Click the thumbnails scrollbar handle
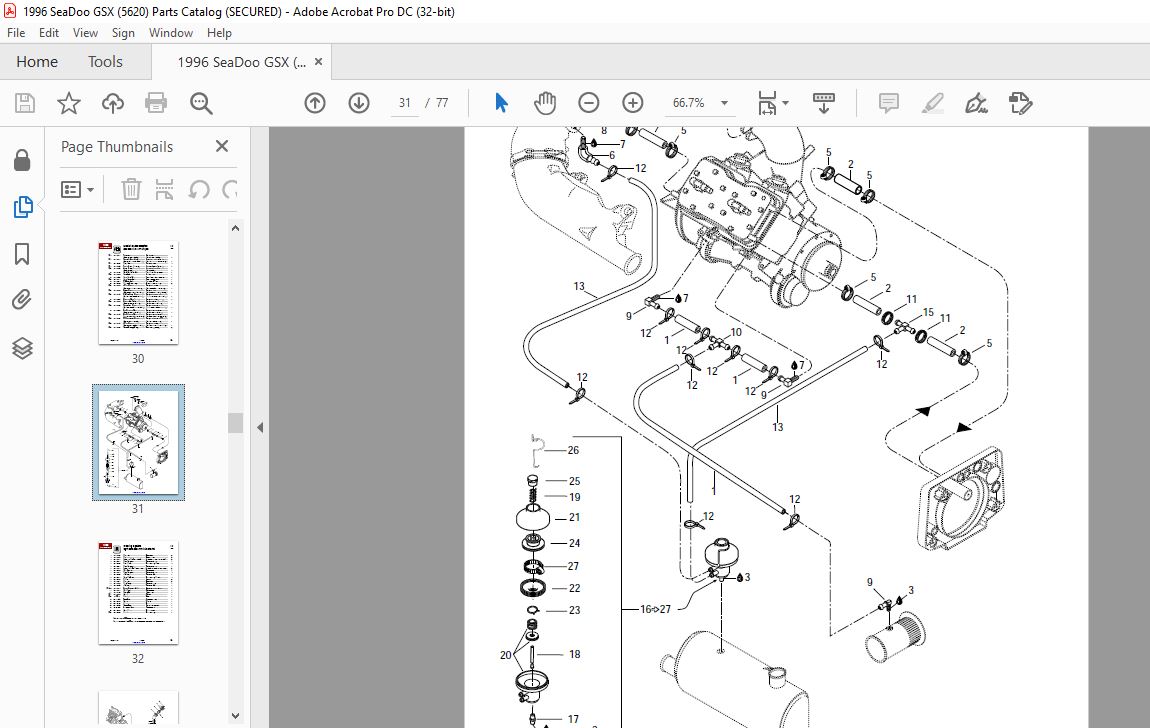1150x728 pixels. pyautogui.click(x=235, y=423)
